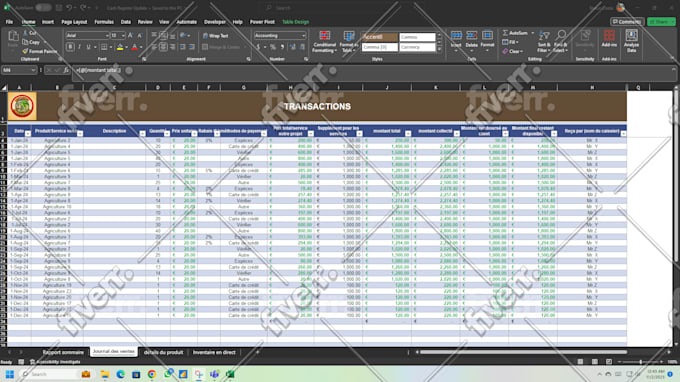Go to the Formulas tab
Viewport: 680px width, 382px height.
104,22
